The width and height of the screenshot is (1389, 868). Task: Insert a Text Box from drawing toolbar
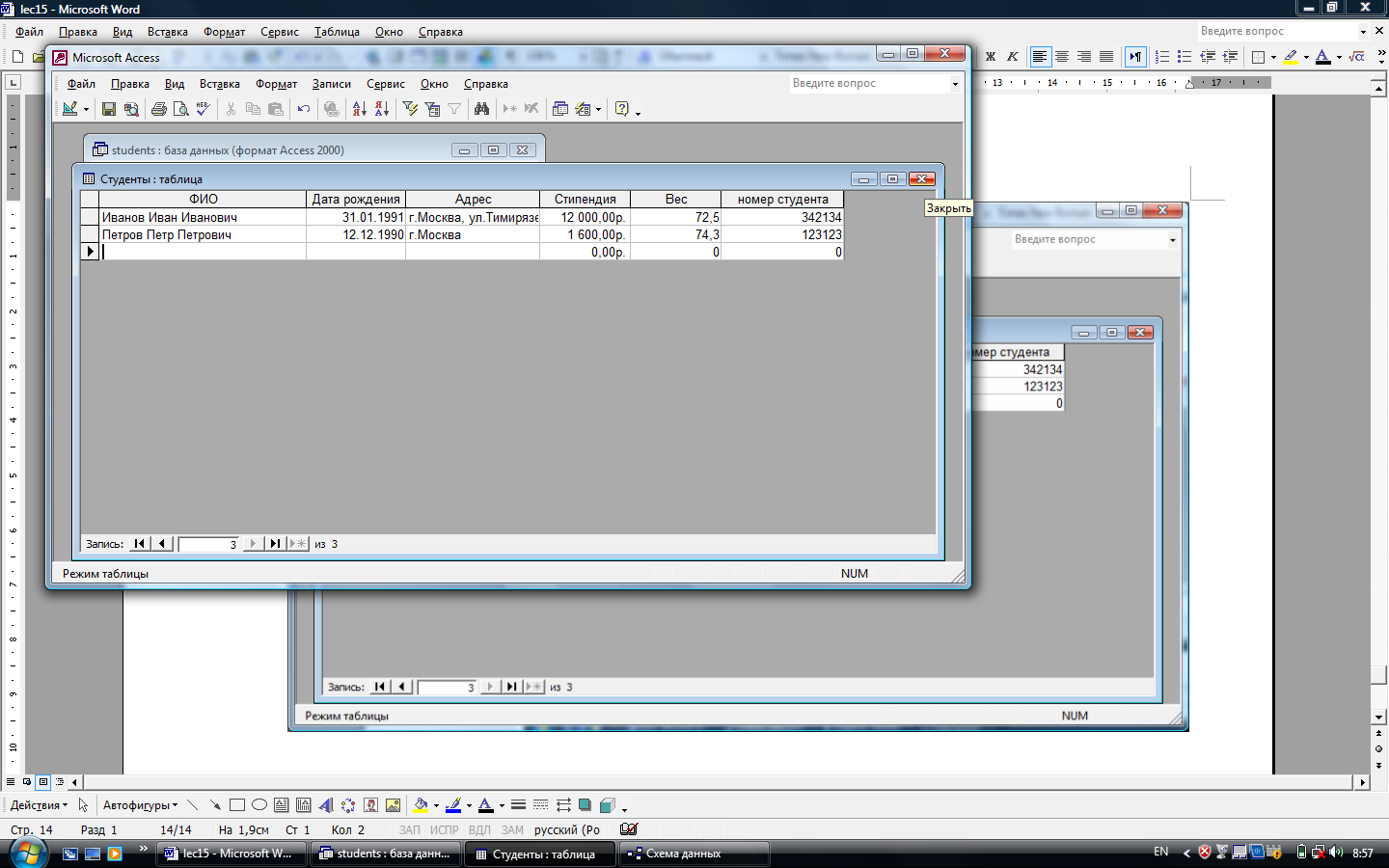point(282,805)
